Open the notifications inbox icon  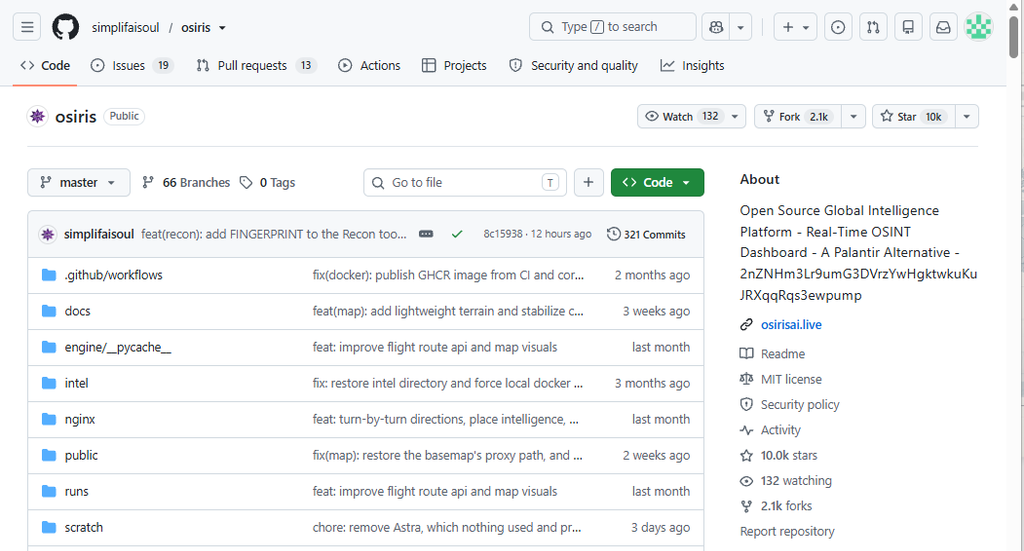point(943,27)
